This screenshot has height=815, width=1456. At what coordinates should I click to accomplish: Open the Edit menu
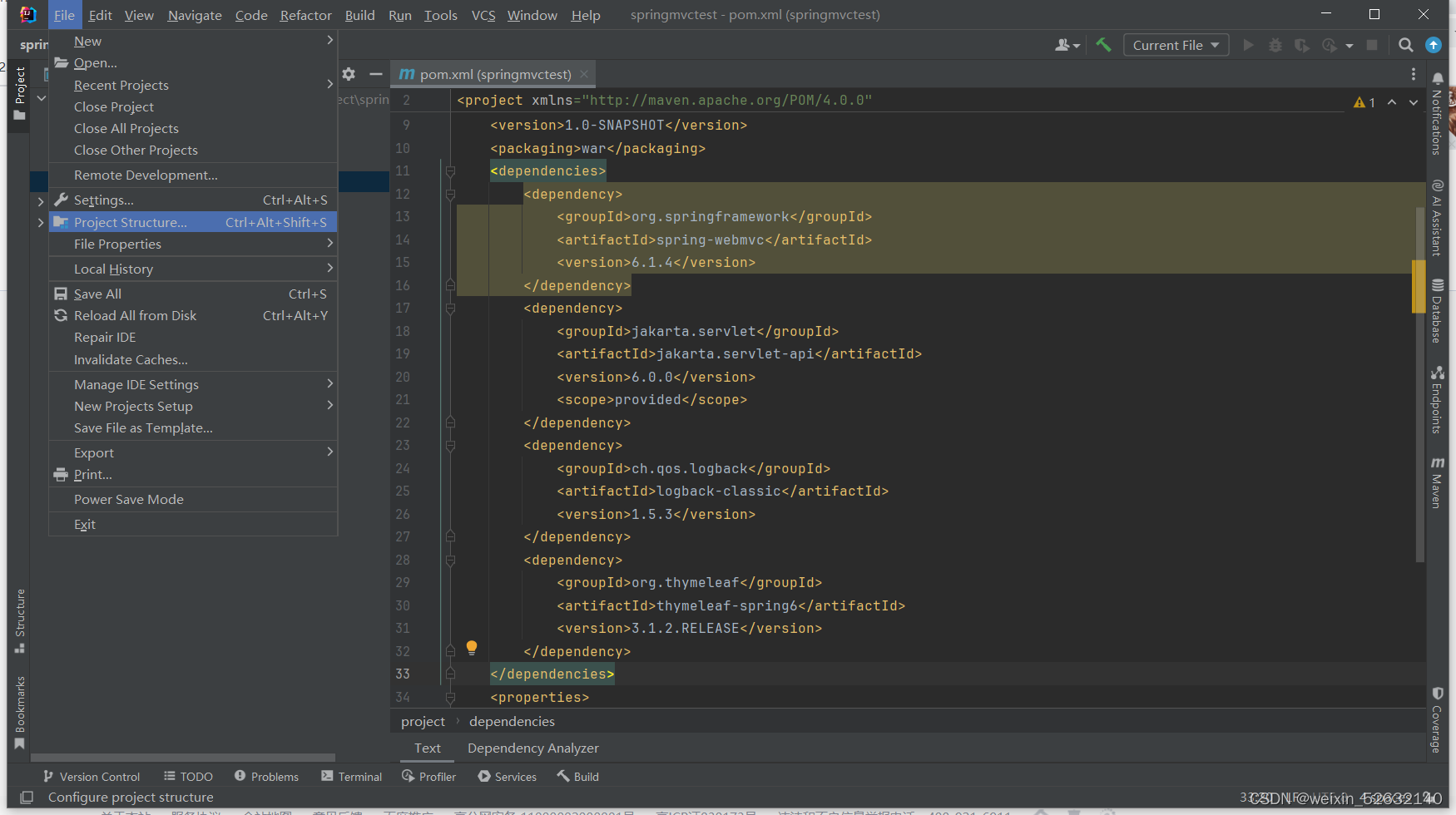100,15
